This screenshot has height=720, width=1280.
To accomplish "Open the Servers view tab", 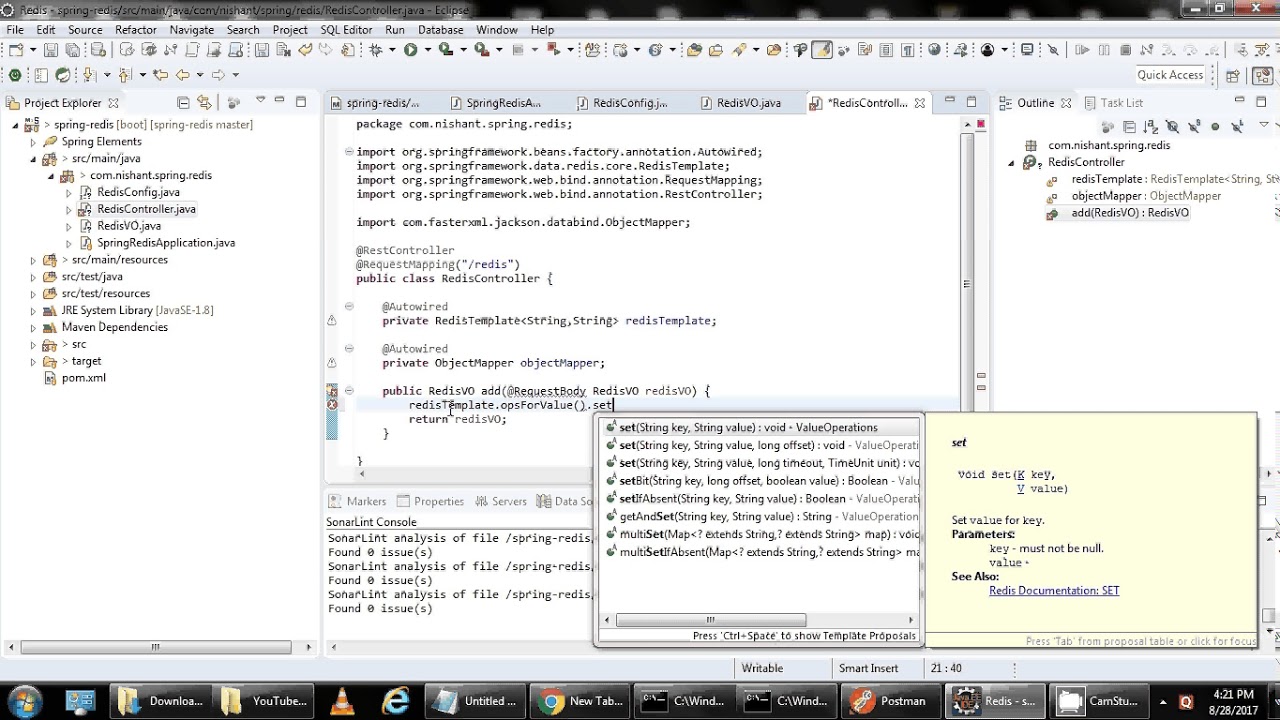I will click(501, 501).
